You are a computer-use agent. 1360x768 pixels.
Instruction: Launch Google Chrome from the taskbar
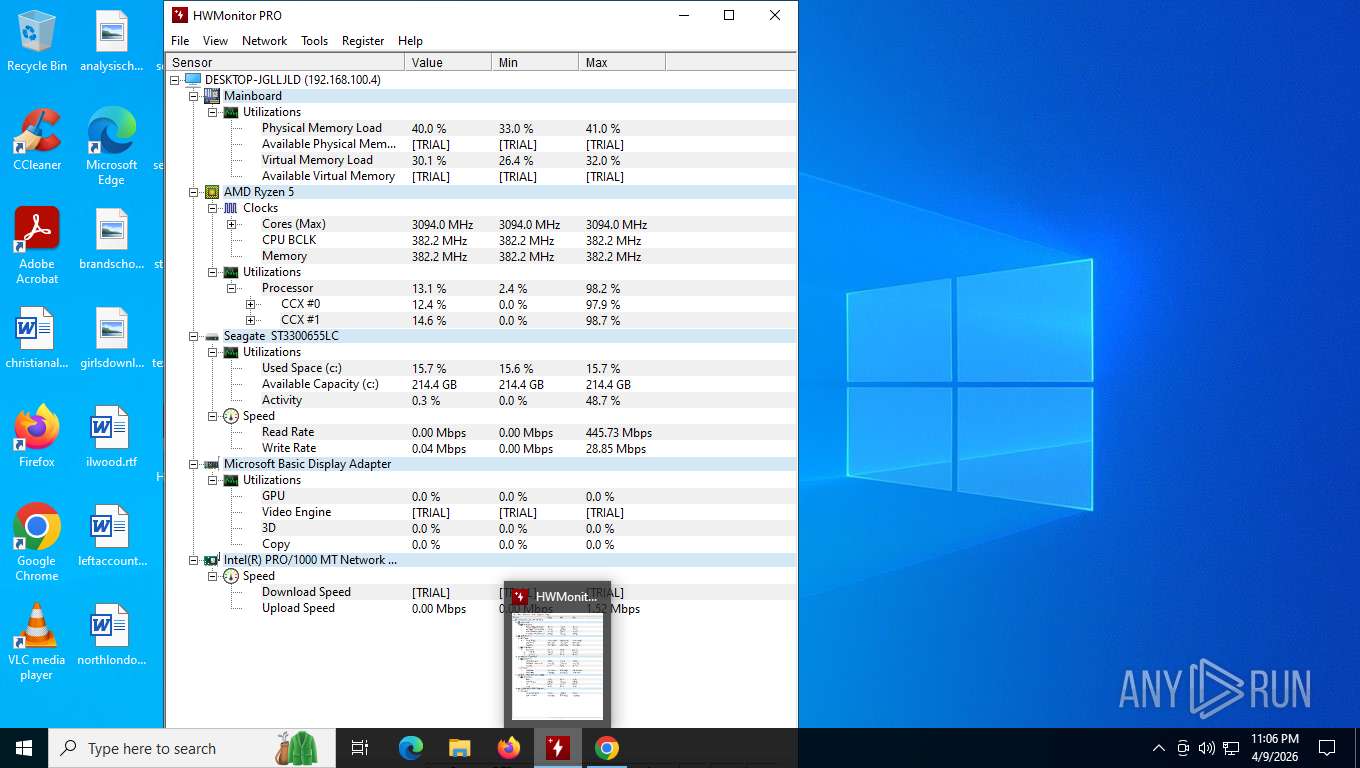pos(607,748)
